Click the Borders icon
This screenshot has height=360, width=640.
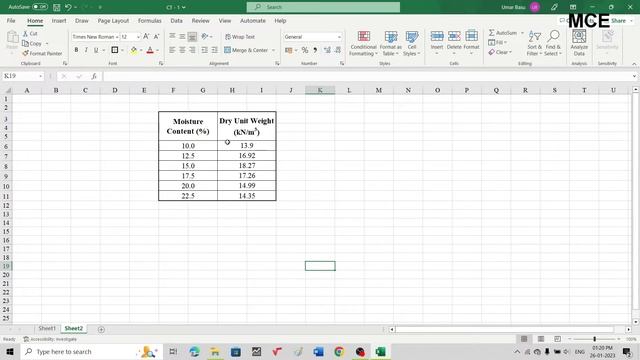[x=115, y=50]
